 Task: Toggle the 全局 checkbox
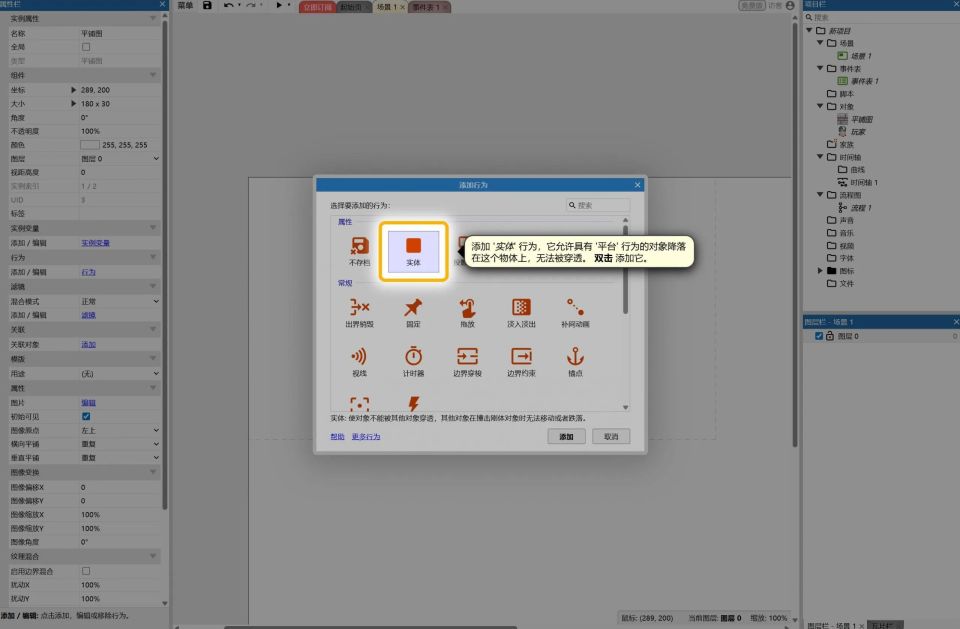86,47
